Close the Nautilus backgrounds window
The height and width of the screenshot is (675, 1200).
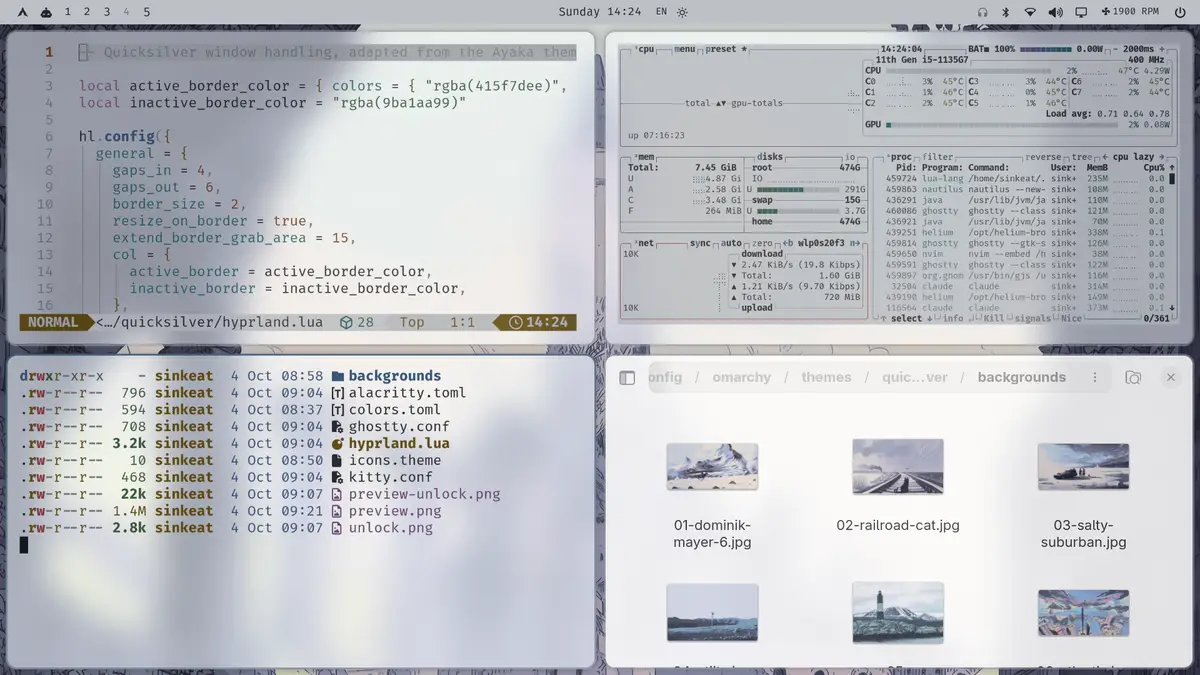(1170, 378)
